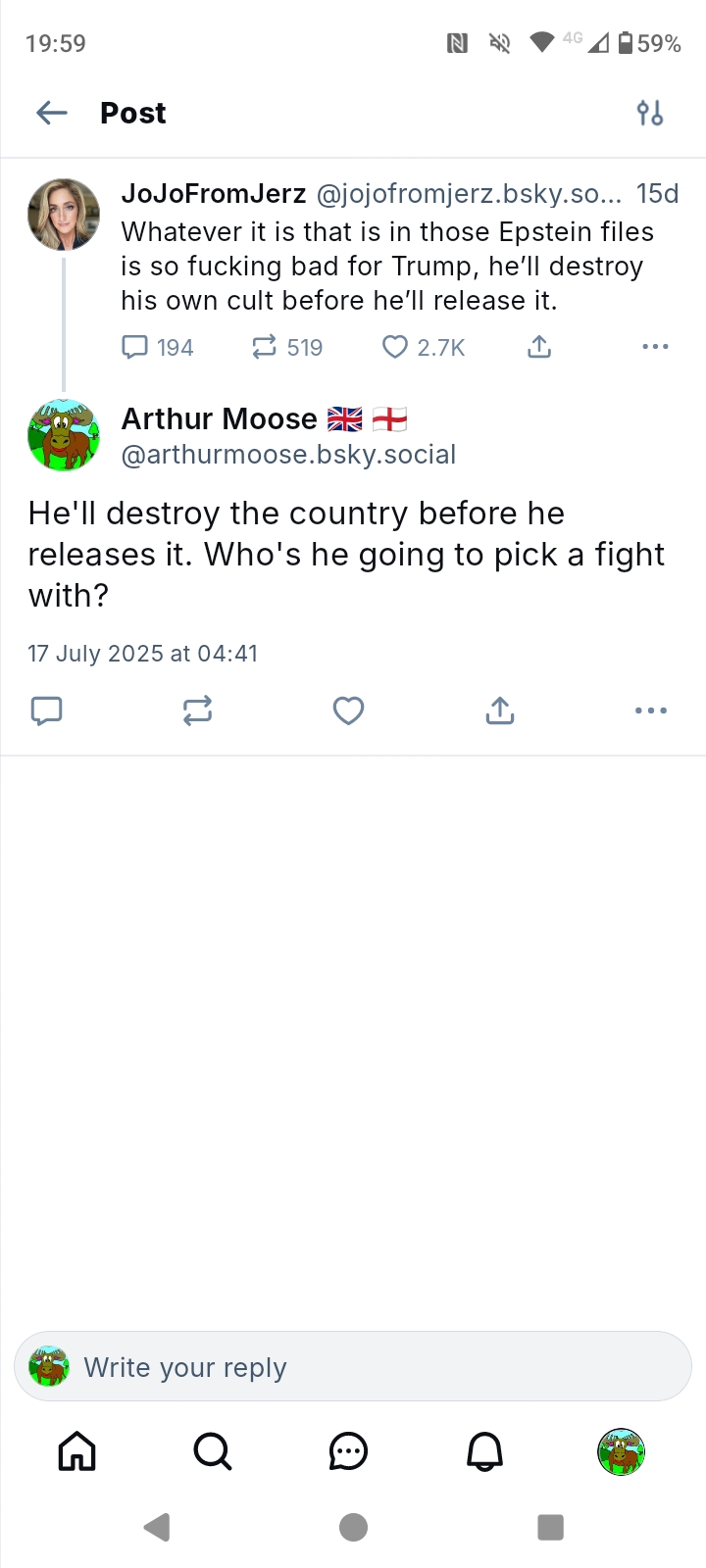
Task: Open the Search tab
Action: 213,1451
